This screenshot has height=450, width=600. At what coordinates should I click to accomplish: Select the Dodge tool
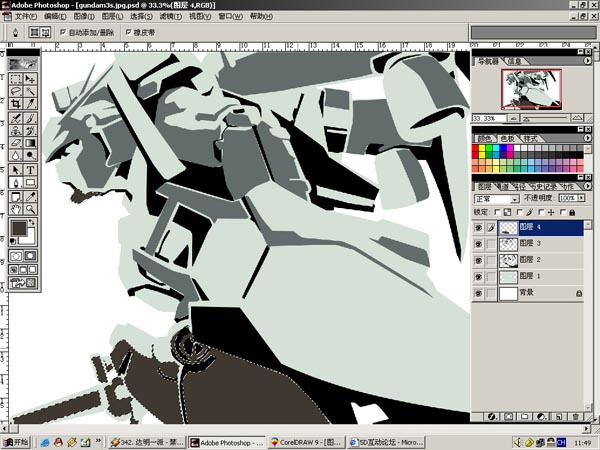[x=30, y=155]
